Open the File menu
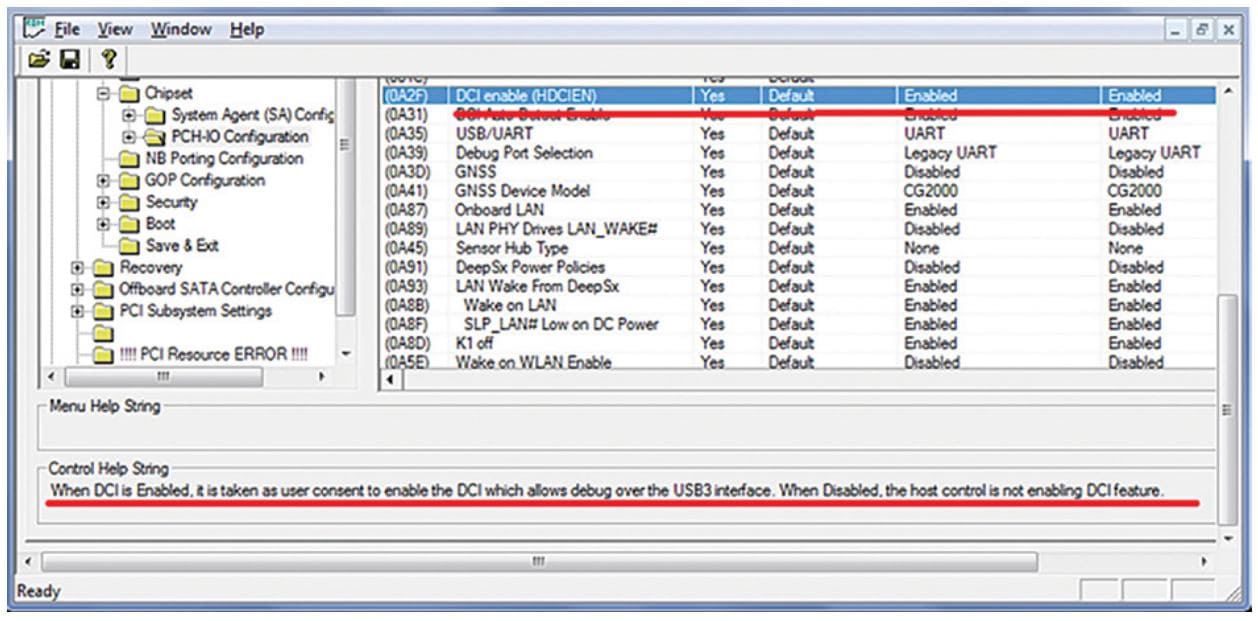Screen dimensions: 1258x621 click(x=67, y=29)
